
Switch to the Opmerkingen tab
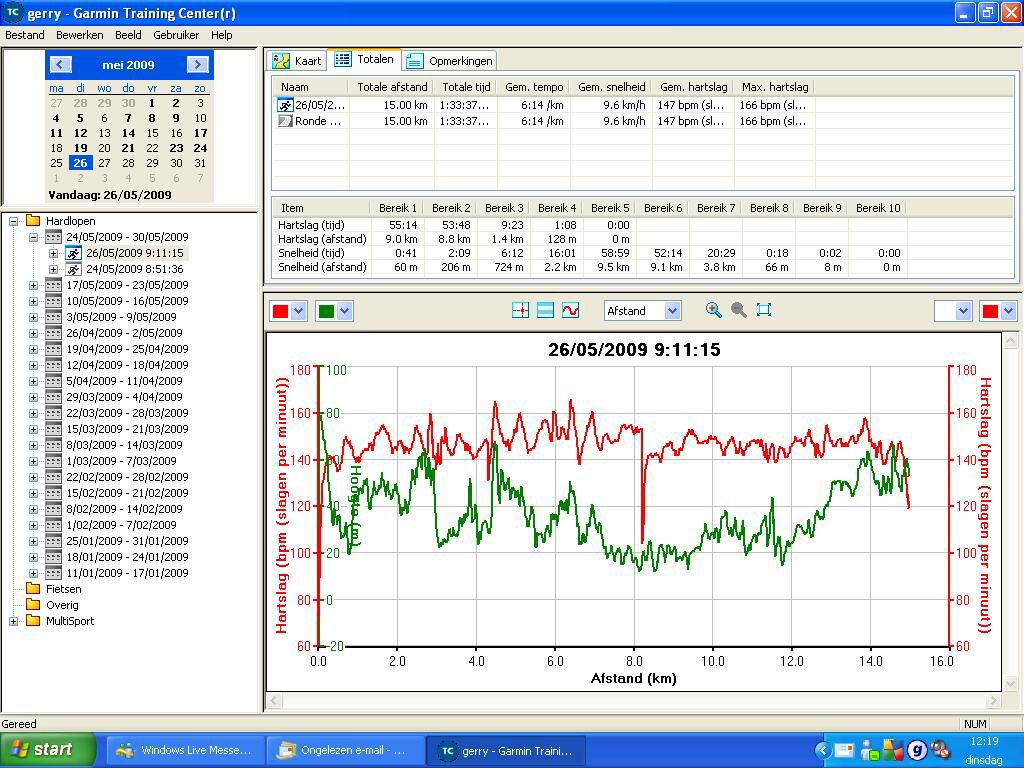449,61
